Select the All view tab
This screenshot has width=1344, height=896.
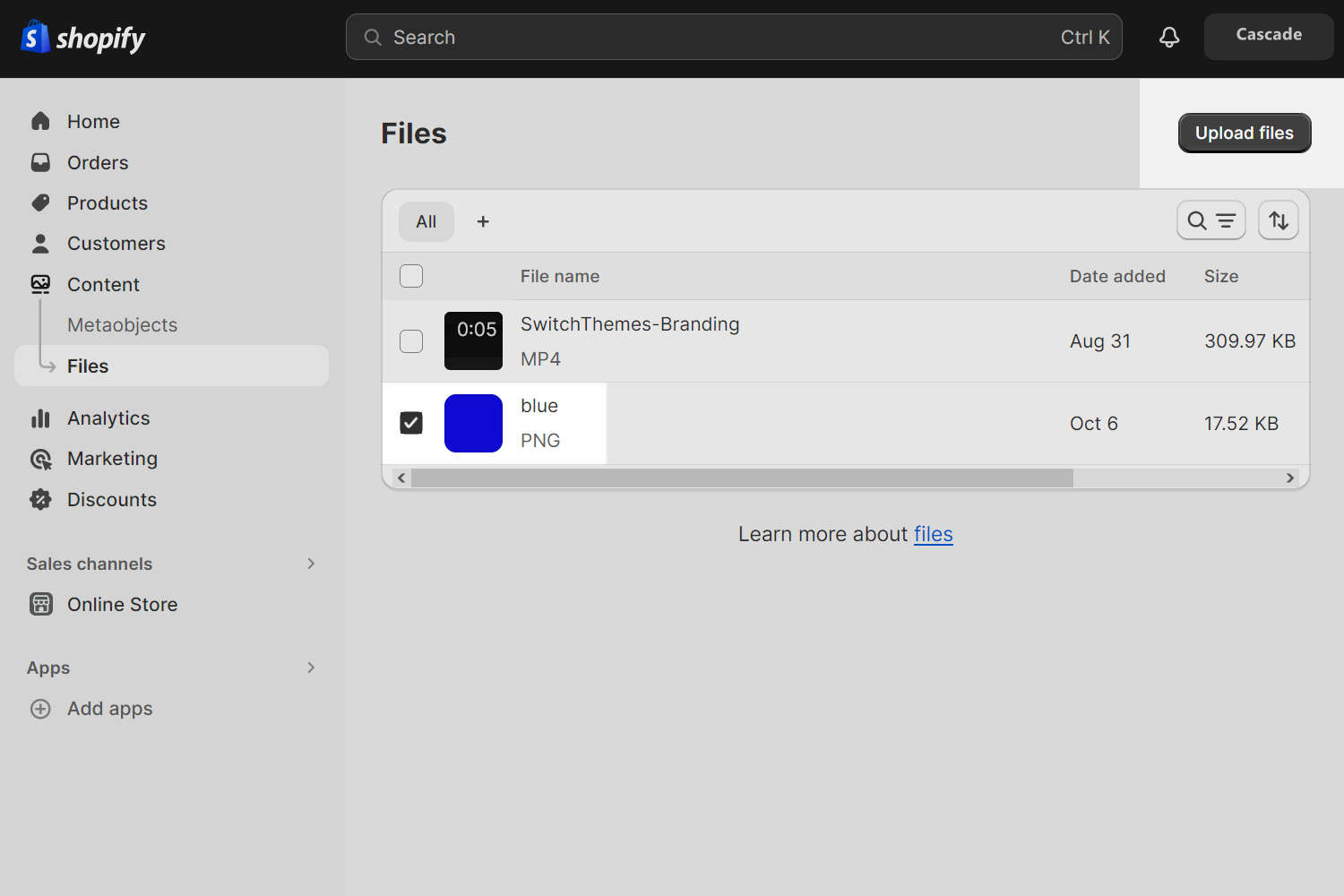click(x=426, y=221)
